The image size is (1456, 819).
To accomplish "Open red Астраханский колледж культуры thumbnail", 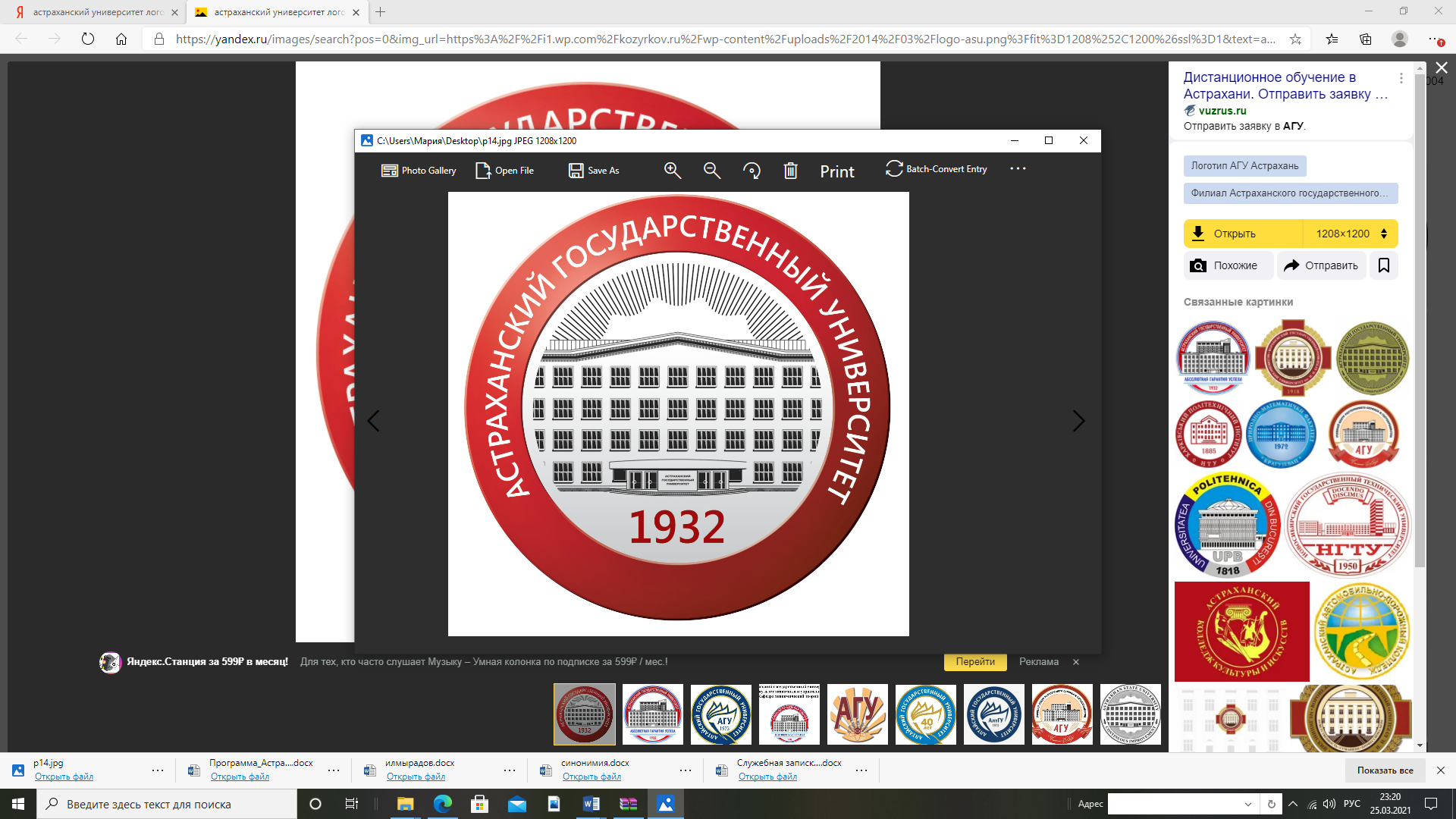I will click(x=1241, y=632).
